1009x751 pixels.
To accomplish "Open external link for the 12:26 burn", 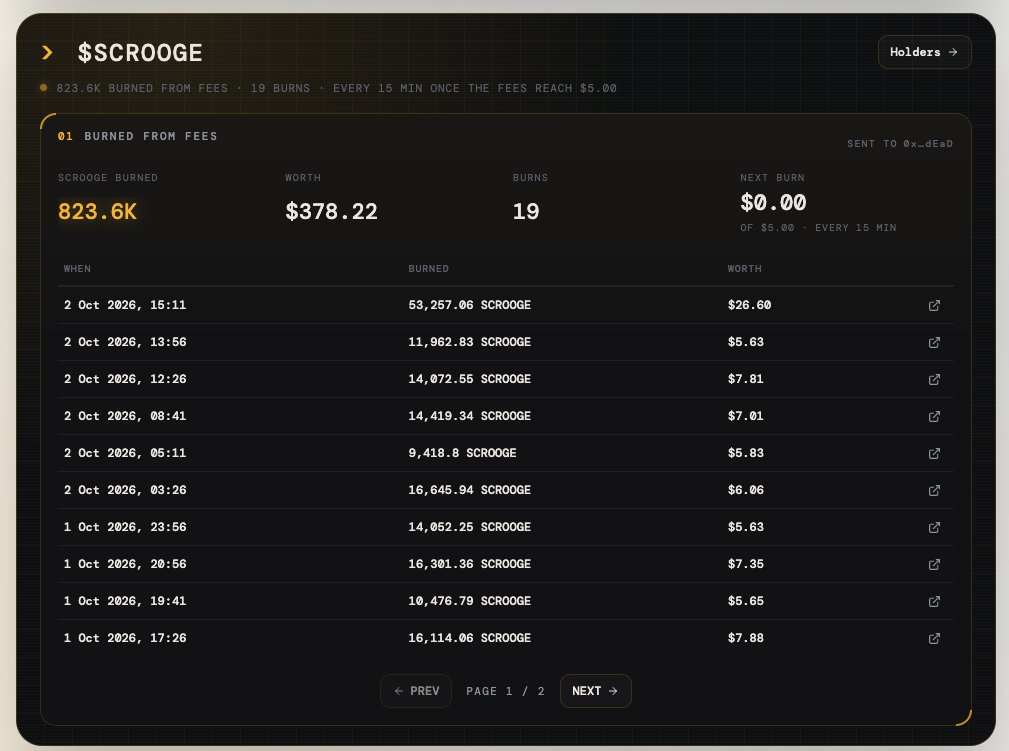I will click(x=934, y=379).
